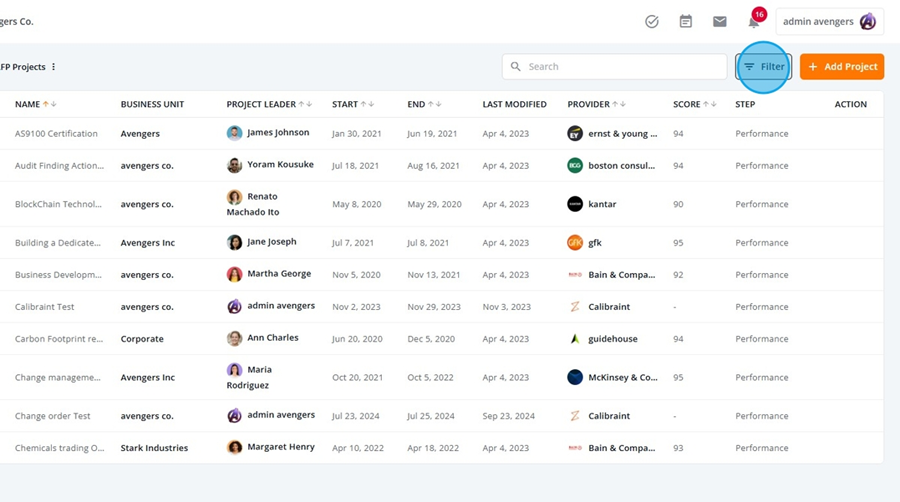Viewport: 900px width, 502px height.
Task: Open Carbon Footprint re... project
Action: [59, 339]
